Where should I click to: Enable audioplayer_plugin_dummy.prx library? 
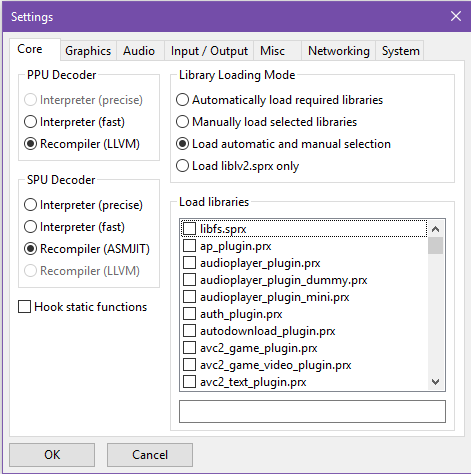click(189, 280)
